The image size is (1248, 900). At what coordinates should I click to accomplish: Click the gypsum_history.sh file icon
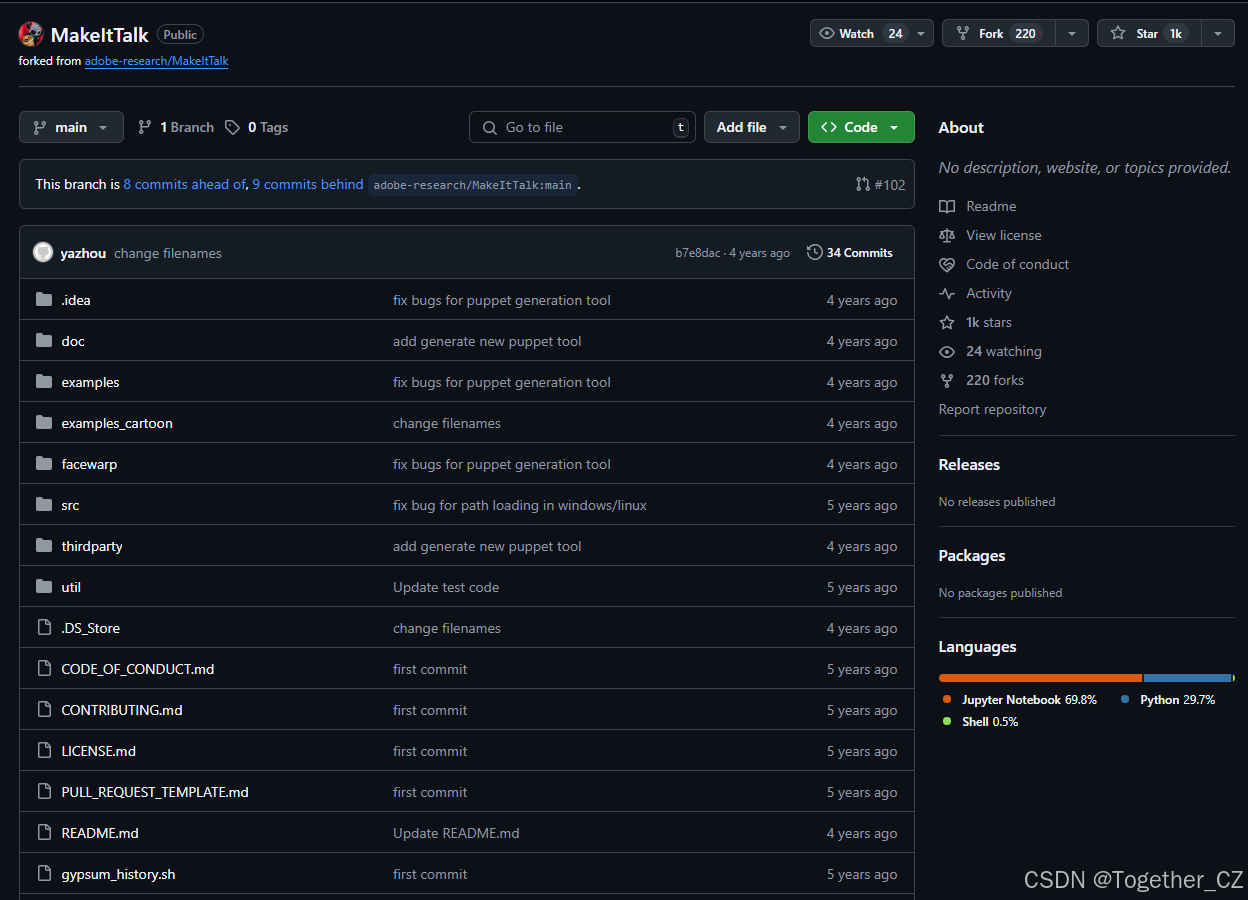coord(43,874)
